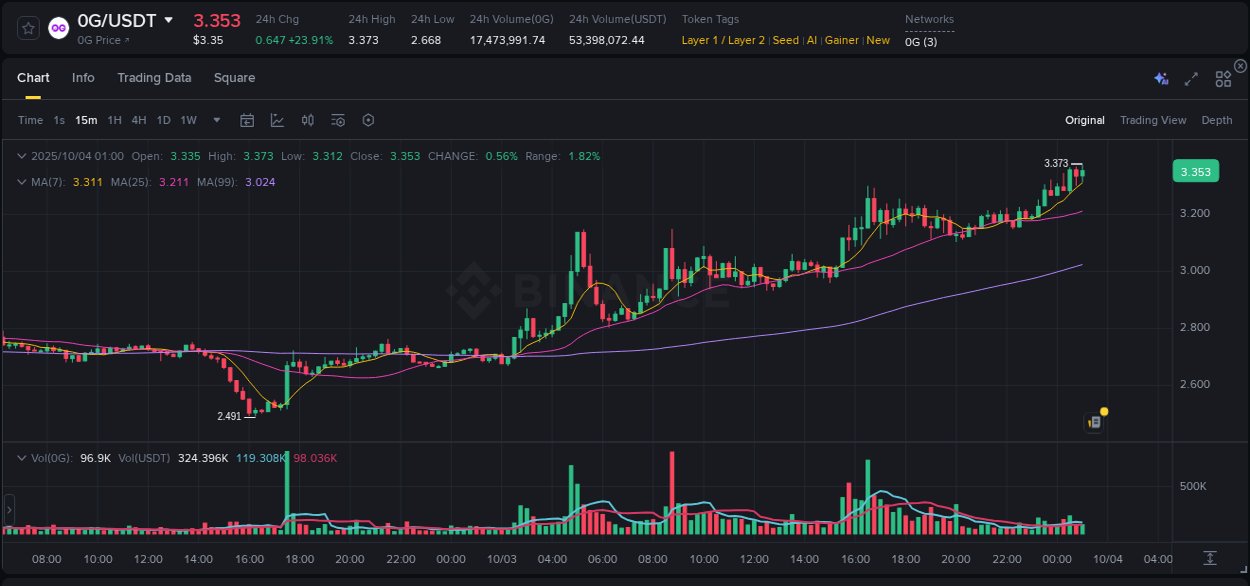Open the 0G/USDT pair selector dropdown

coord(168,19)
